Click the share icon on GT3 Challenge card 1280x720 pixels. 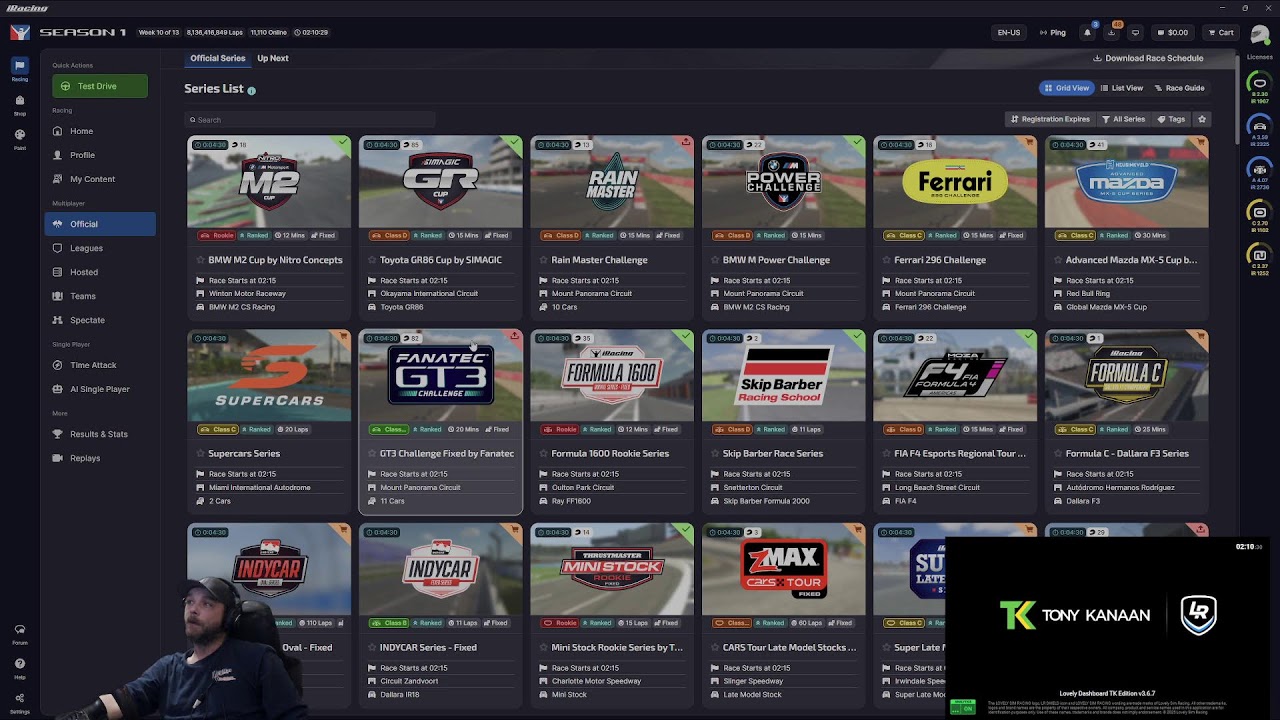tap(514, 336)
